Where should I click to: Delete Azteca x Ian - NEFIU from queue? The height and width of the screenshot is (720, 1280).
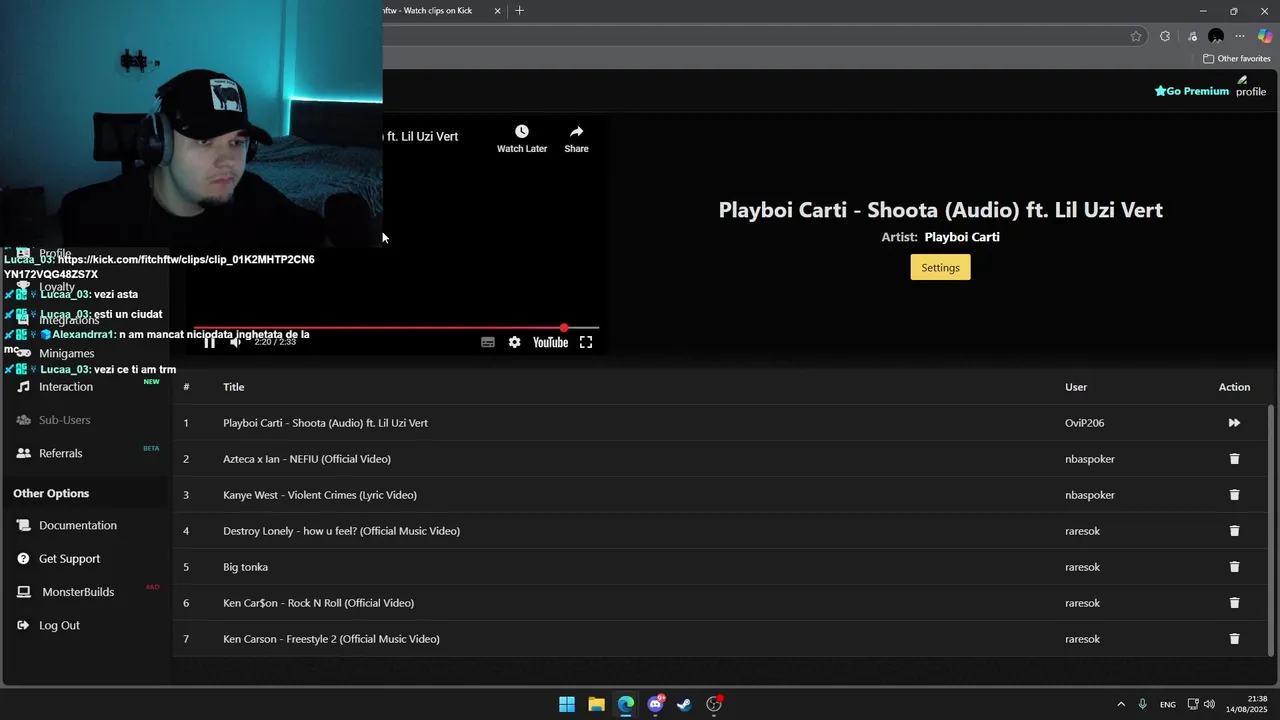pyautogui.click(x=1234, y=459)
